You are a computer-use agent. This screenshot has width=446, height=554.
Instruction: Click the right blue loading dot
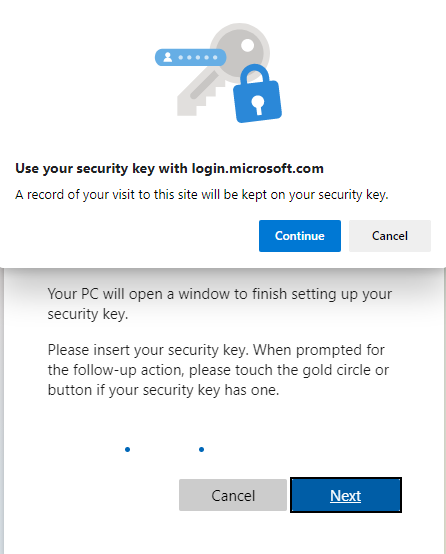point(201,449)
